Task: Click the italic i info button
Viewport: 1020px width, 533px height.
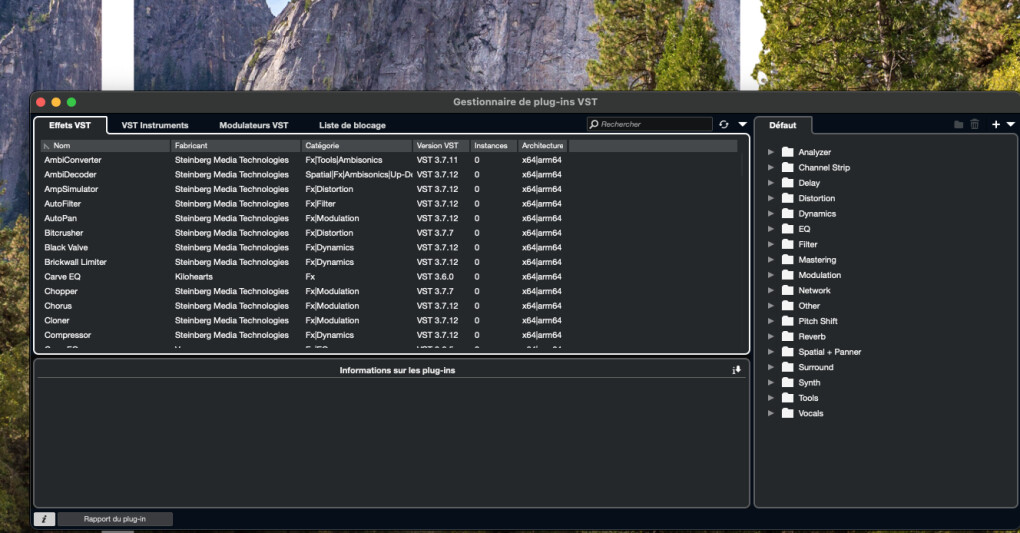Action: click(x=44, y=519)
